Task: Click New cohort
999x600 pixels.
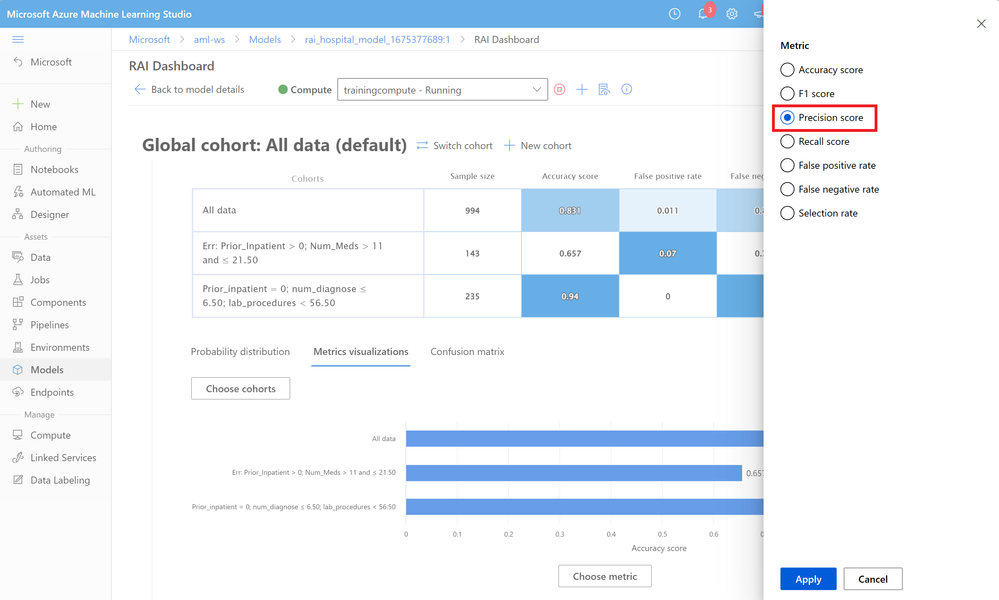Action: [538, 145]
